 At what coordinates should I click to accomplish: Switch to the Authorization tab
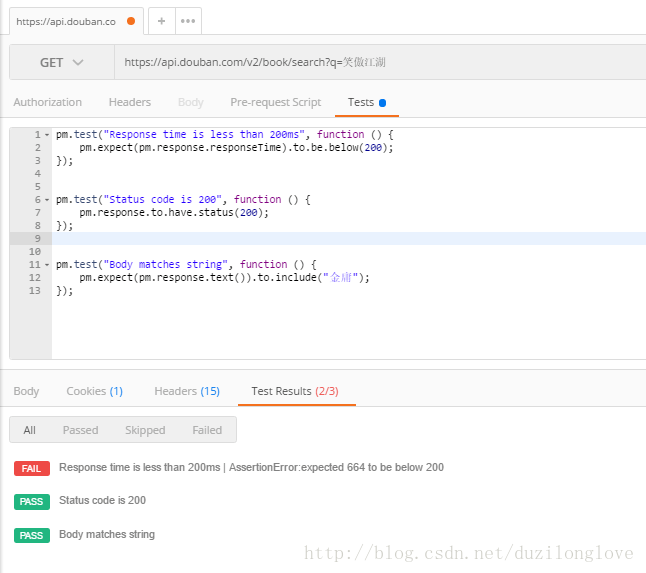click(x=47, y=102)
